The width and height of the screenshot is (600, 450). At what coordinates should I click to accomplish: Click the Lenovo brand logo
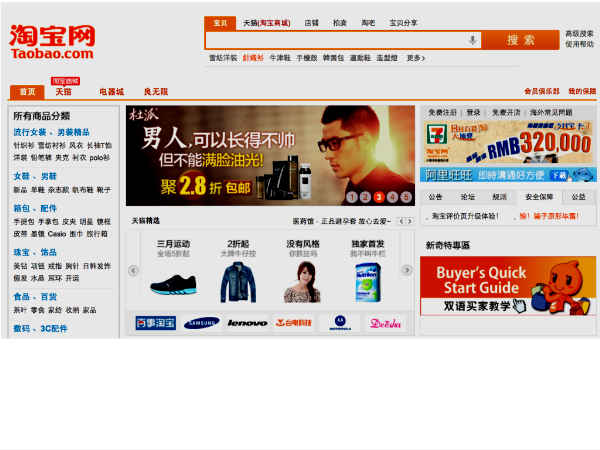[248, 323]
